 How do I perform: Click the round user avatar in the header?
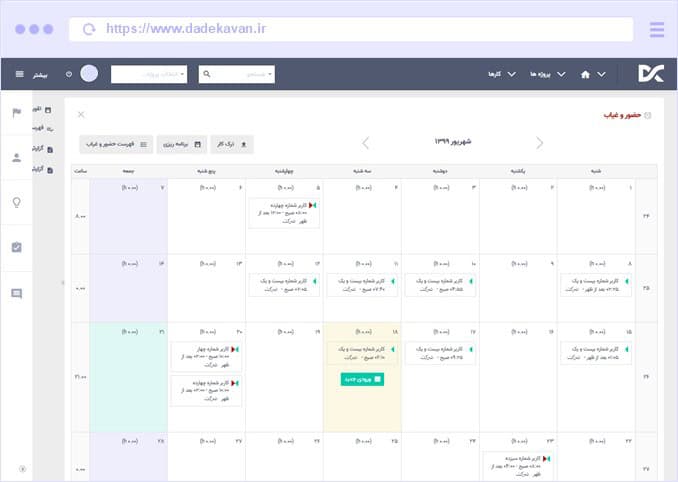[x=89, y=74]
